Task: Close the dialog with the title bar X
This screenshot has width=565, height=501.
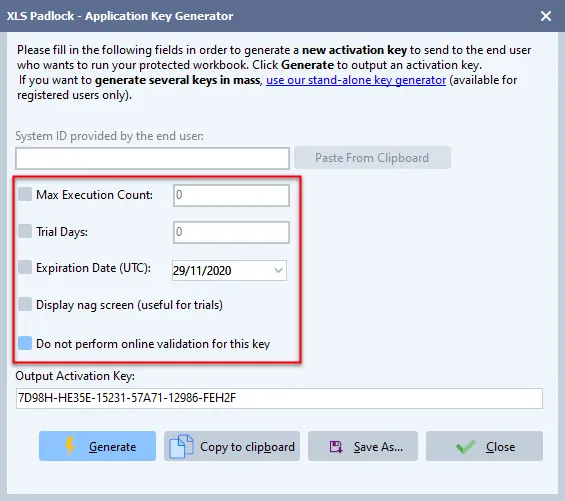Action: click(546, 16)
